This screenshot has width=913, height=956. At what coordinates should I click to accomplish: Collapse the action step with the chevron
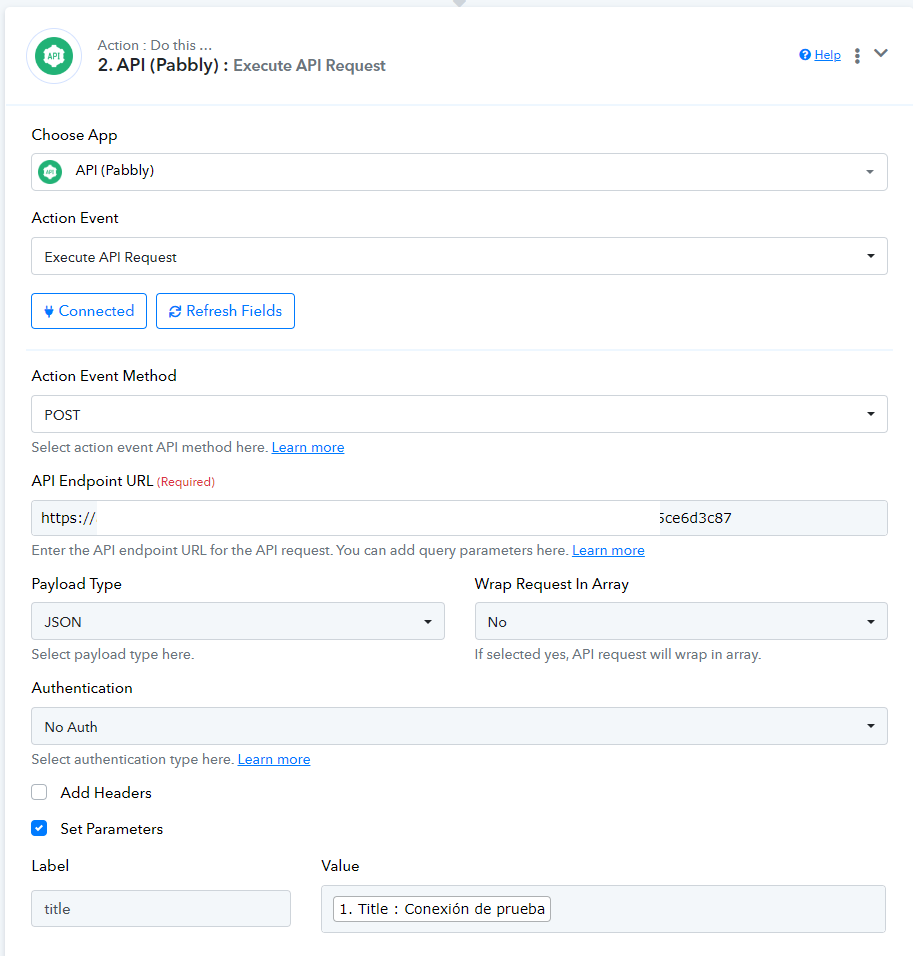pos(880,54)
